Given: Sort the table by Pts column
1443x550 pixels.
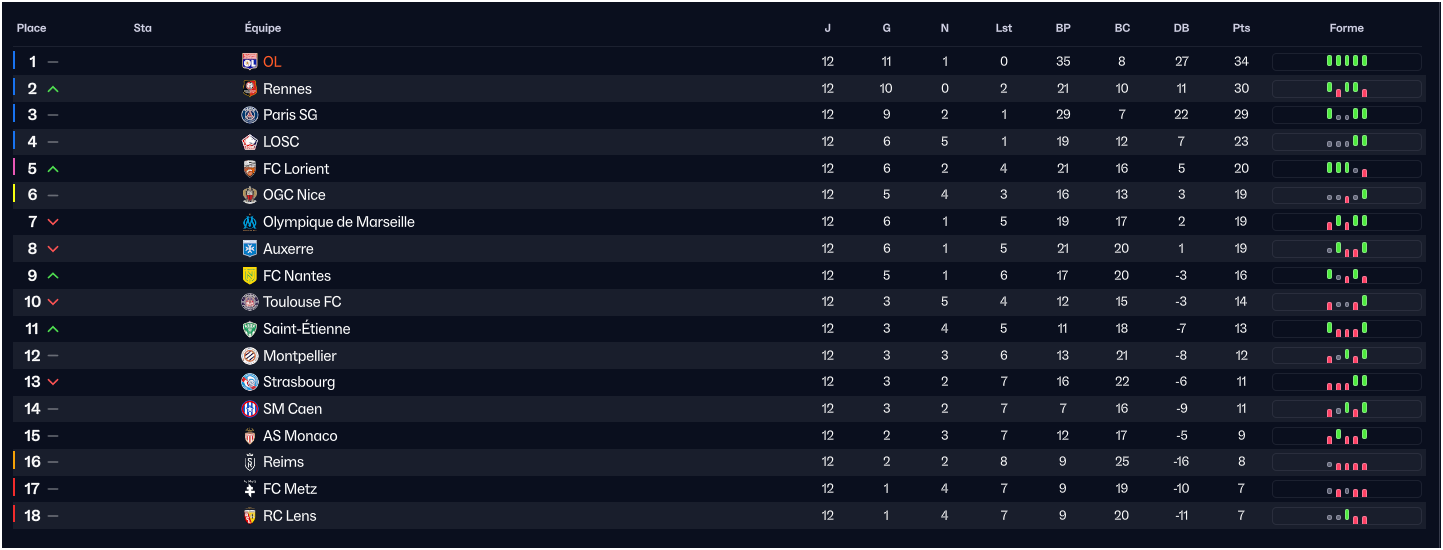Looking at the screenshot, I should coord(1241,28).
